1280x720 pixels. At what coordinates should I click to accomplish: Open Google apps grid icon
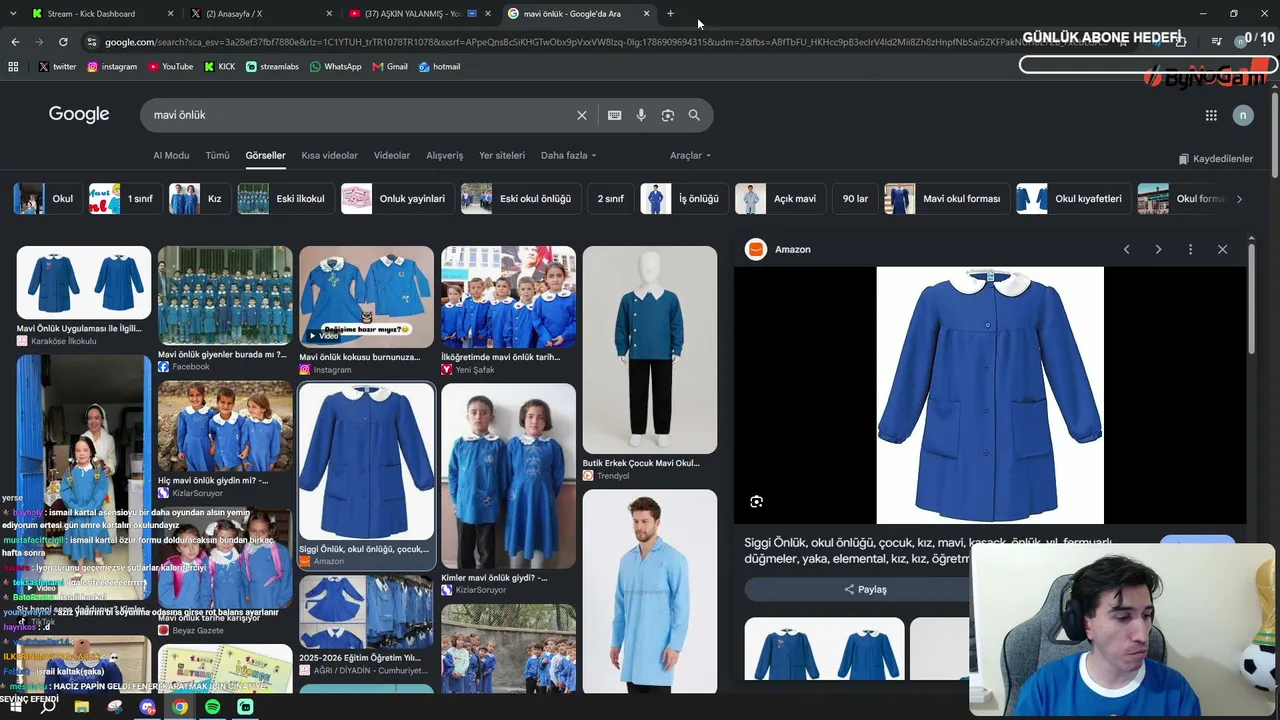click(x=1211, y=115)
